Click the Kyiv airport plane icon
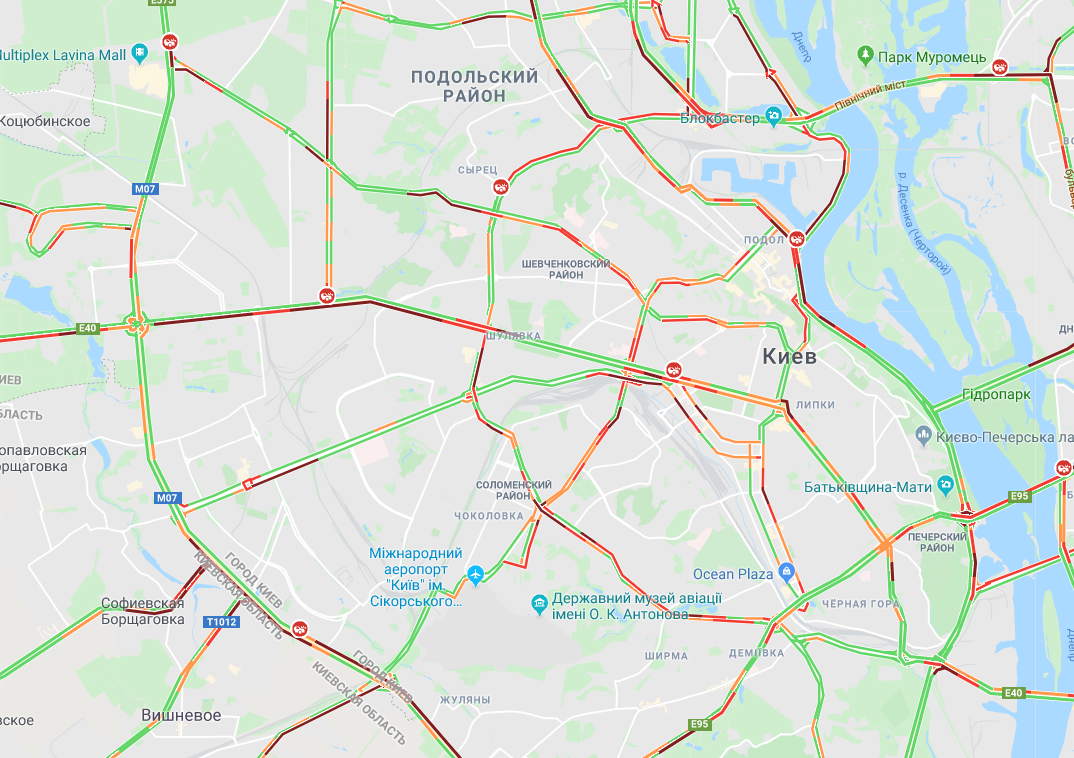 (x=475, y=574)
